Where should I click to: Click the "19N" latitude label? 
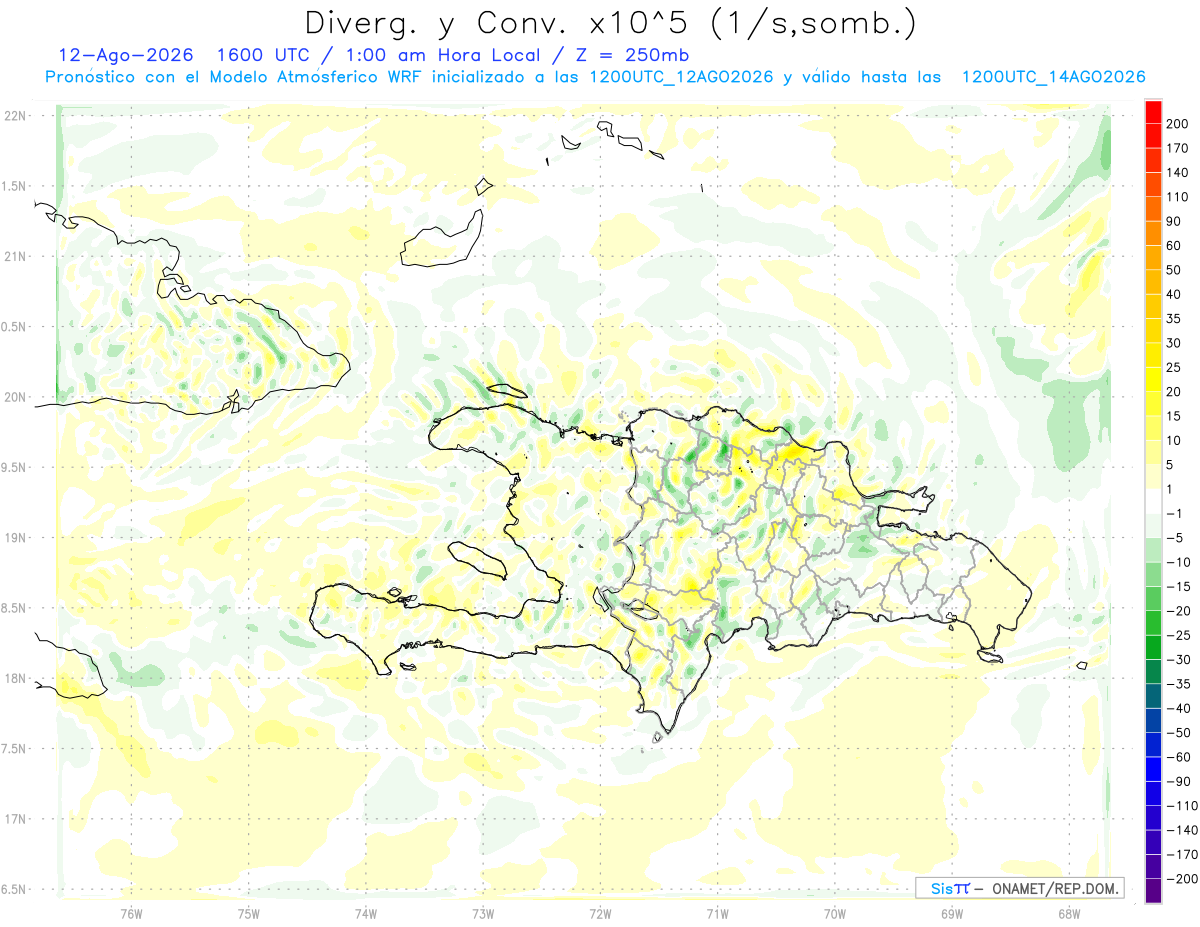[x=15, y=538]
